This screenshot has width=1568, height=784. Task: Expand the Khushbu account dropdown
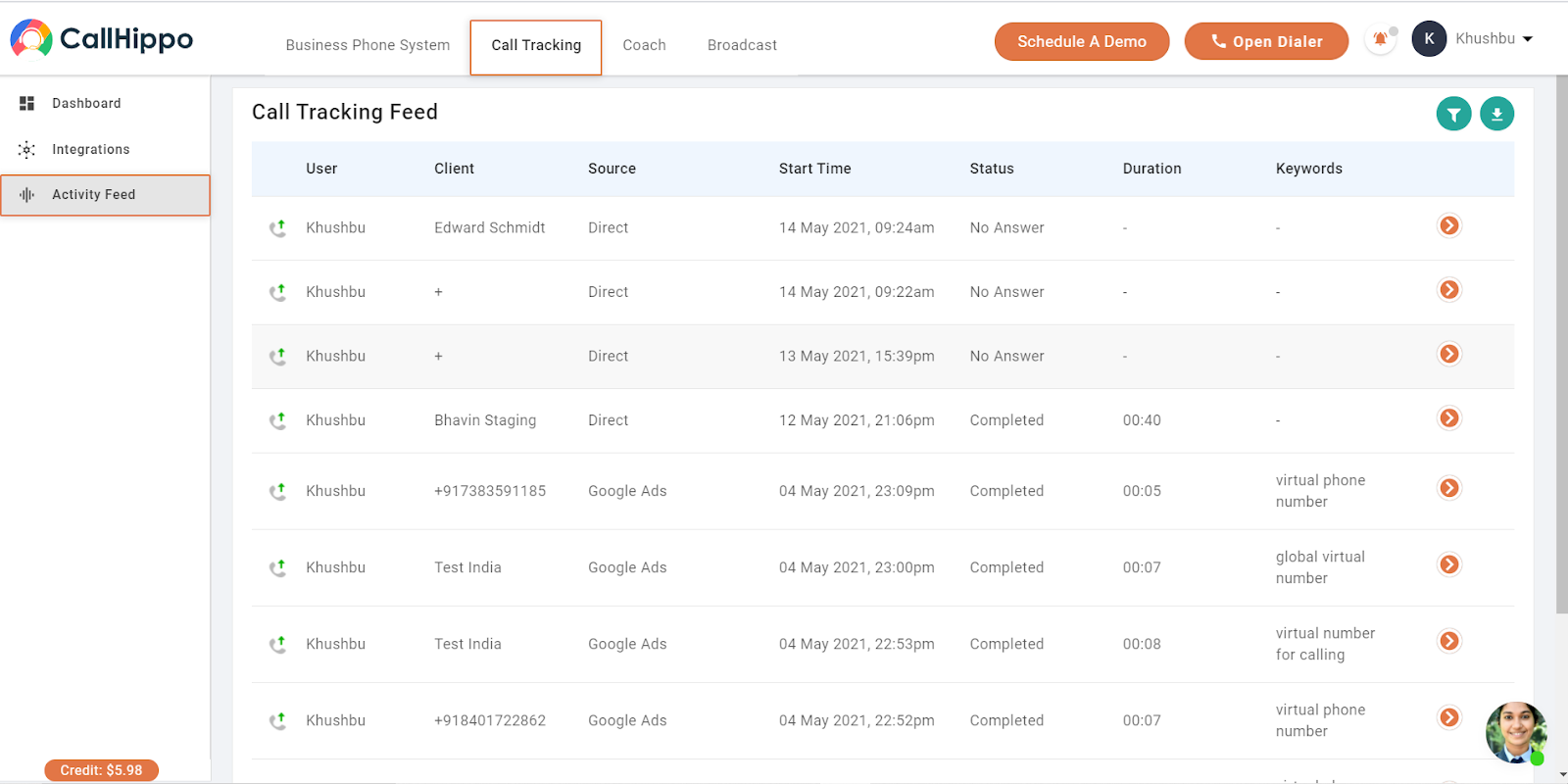tap(1494, 39)
